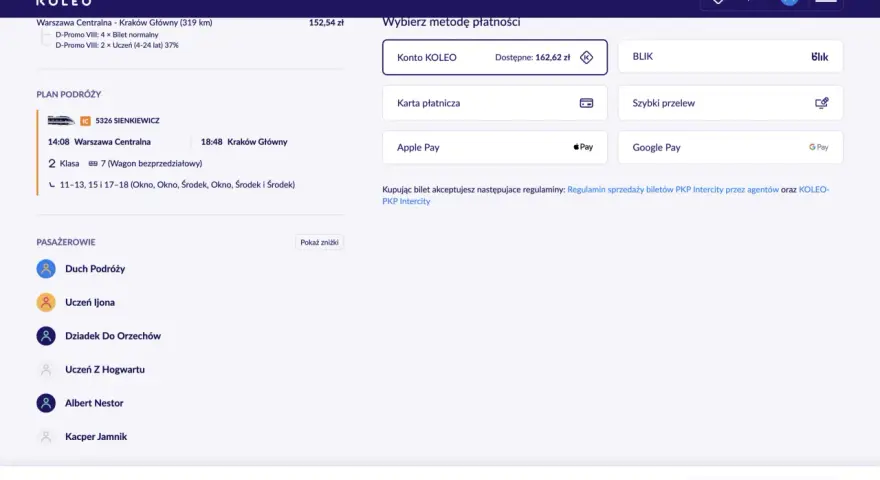880x480 pixels.
Task: Select Konto KOLEO payment method
Action: pyautogui.click(x=494, y=57)
